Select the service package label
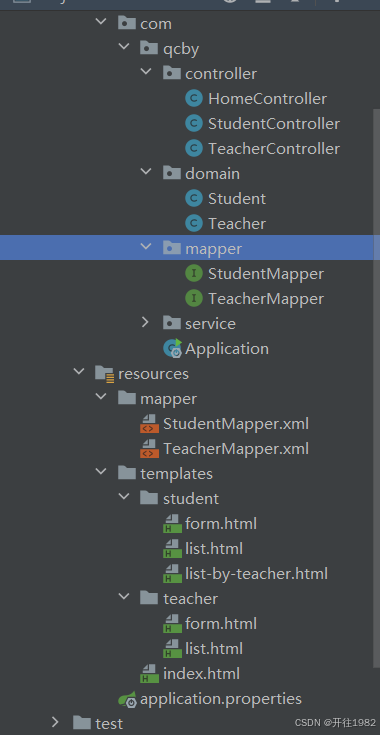 [x=210, y=323]
